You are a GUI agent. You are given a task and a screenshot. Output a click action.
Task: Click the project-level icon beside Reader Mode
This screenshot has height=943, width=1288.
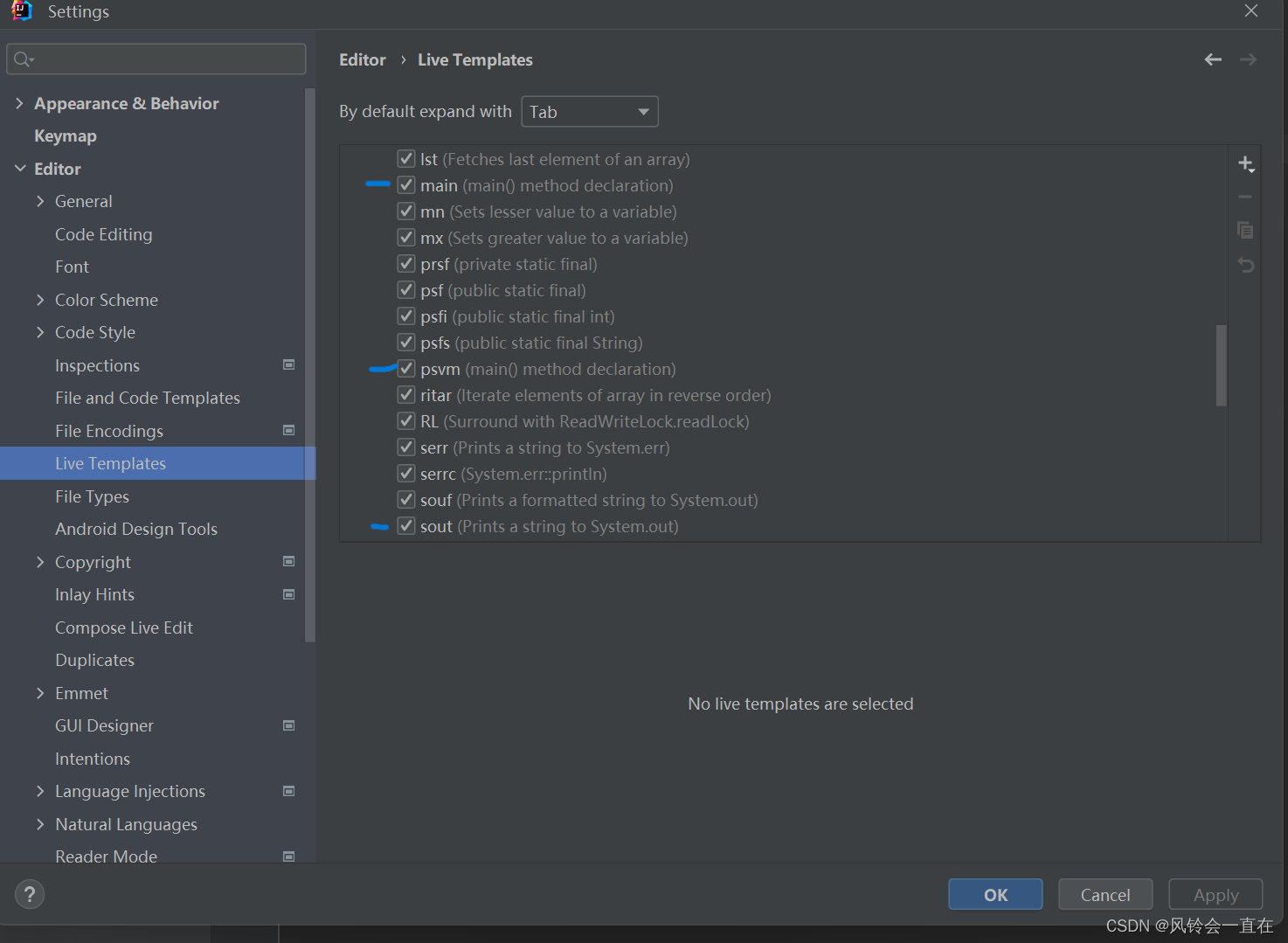289,856
